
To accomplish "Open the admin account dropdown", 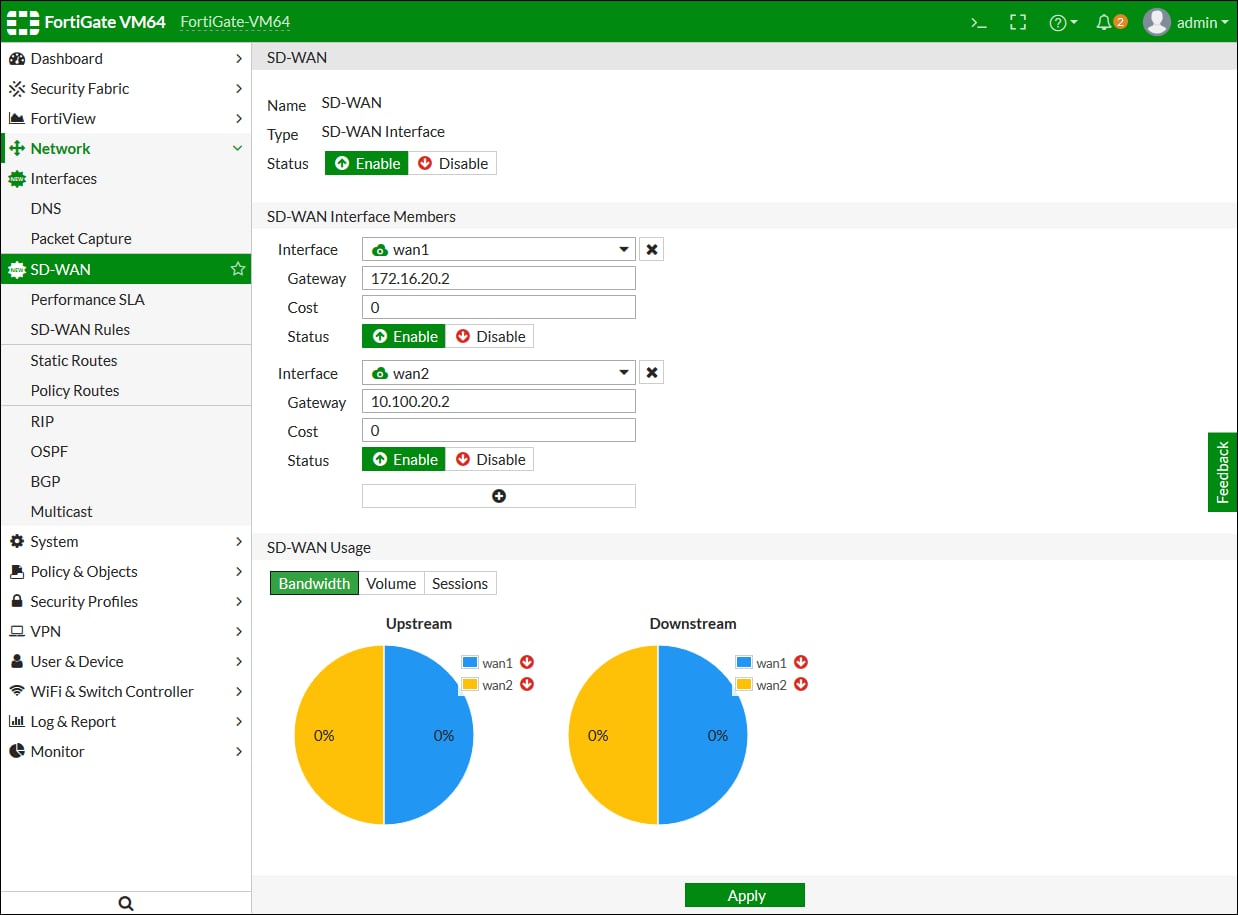I will coord(1203,22).
